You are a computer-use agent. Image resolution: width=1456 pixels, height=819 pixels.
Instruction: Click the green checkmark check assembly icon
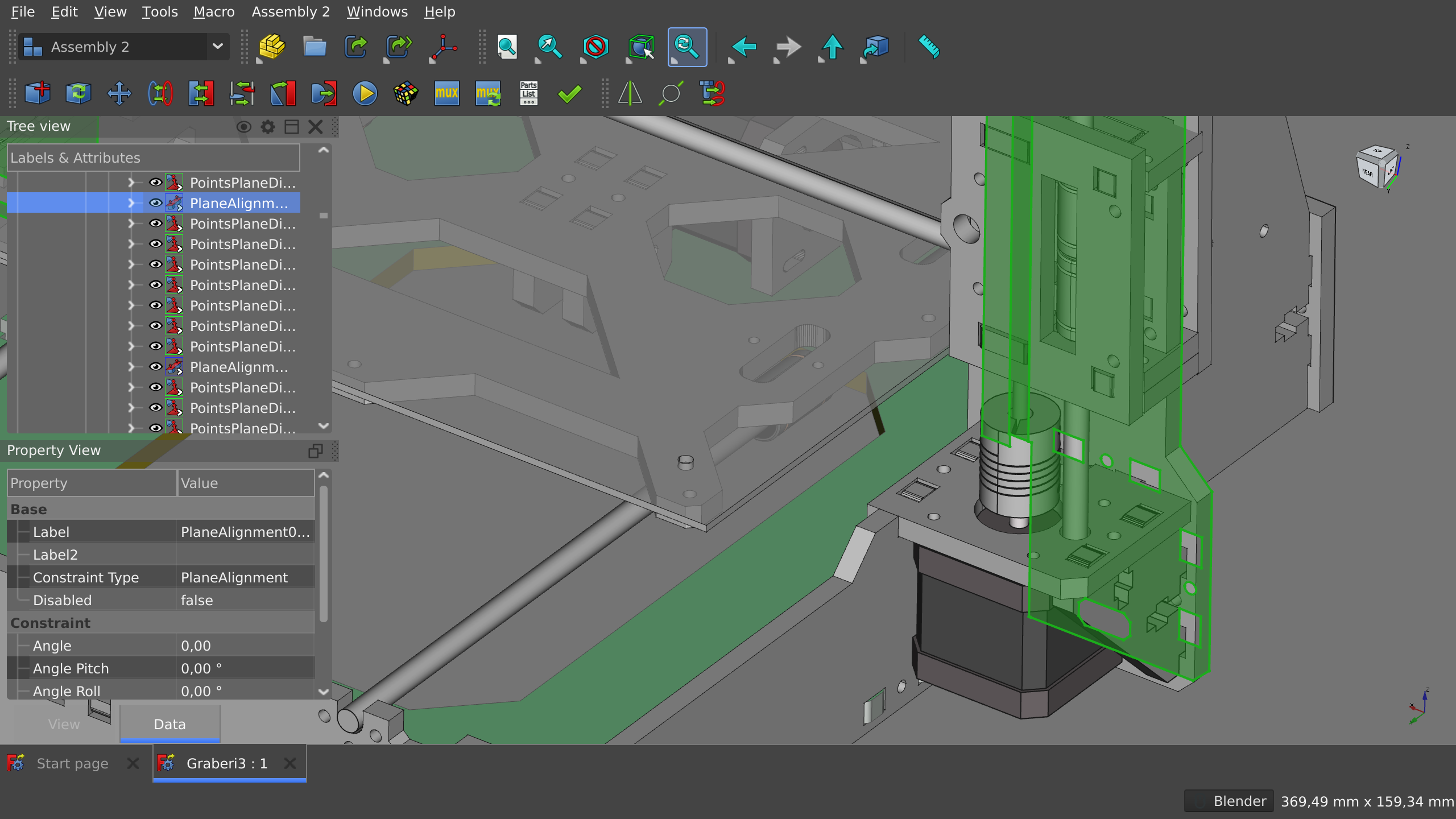tap(570, 93)
